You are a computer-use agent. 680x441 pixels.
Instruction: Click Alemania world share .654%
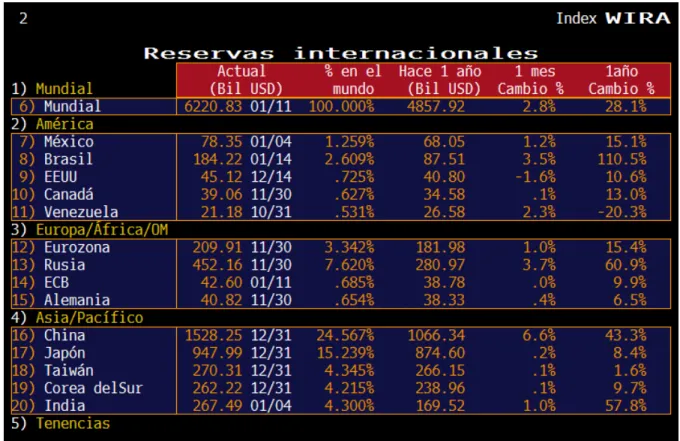point(354,300)
